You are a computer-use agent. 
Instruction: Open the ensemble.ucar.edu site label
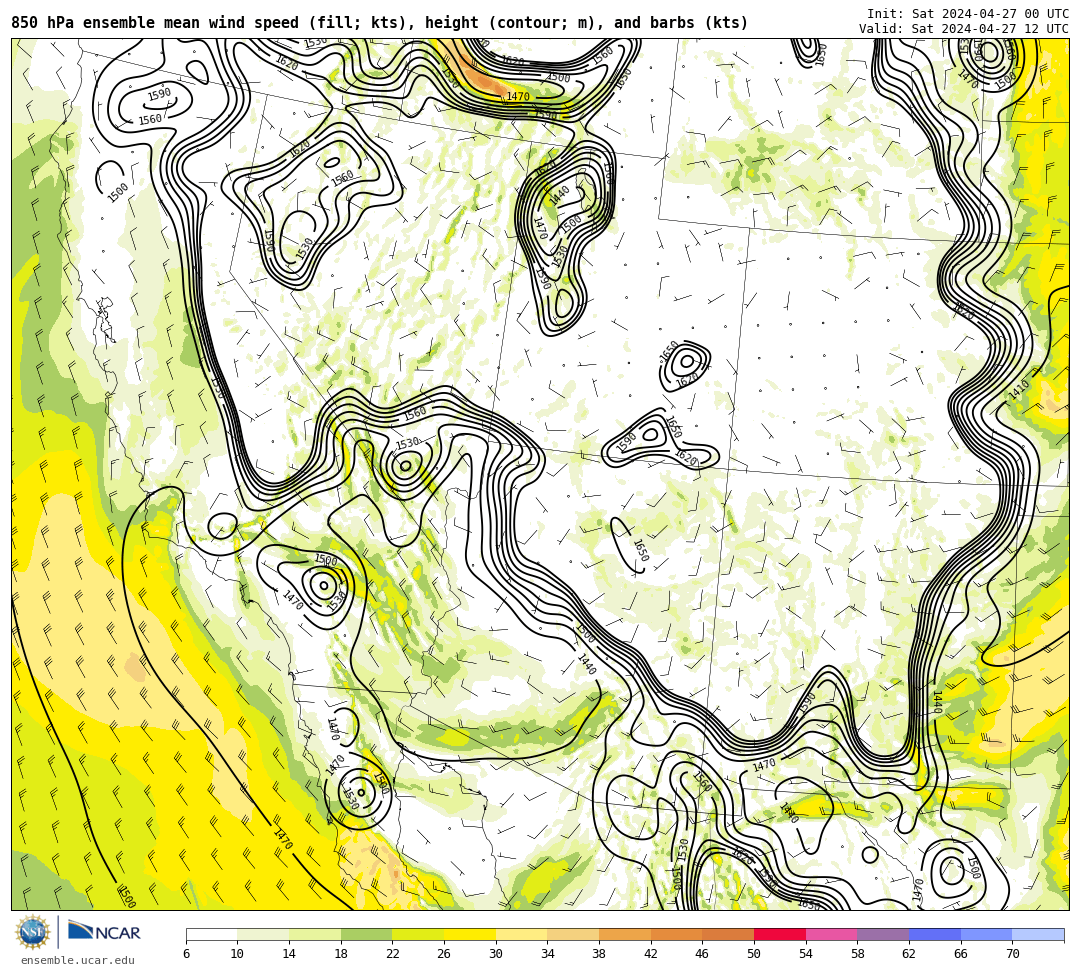pyautogui.click(x=77, y=960)
